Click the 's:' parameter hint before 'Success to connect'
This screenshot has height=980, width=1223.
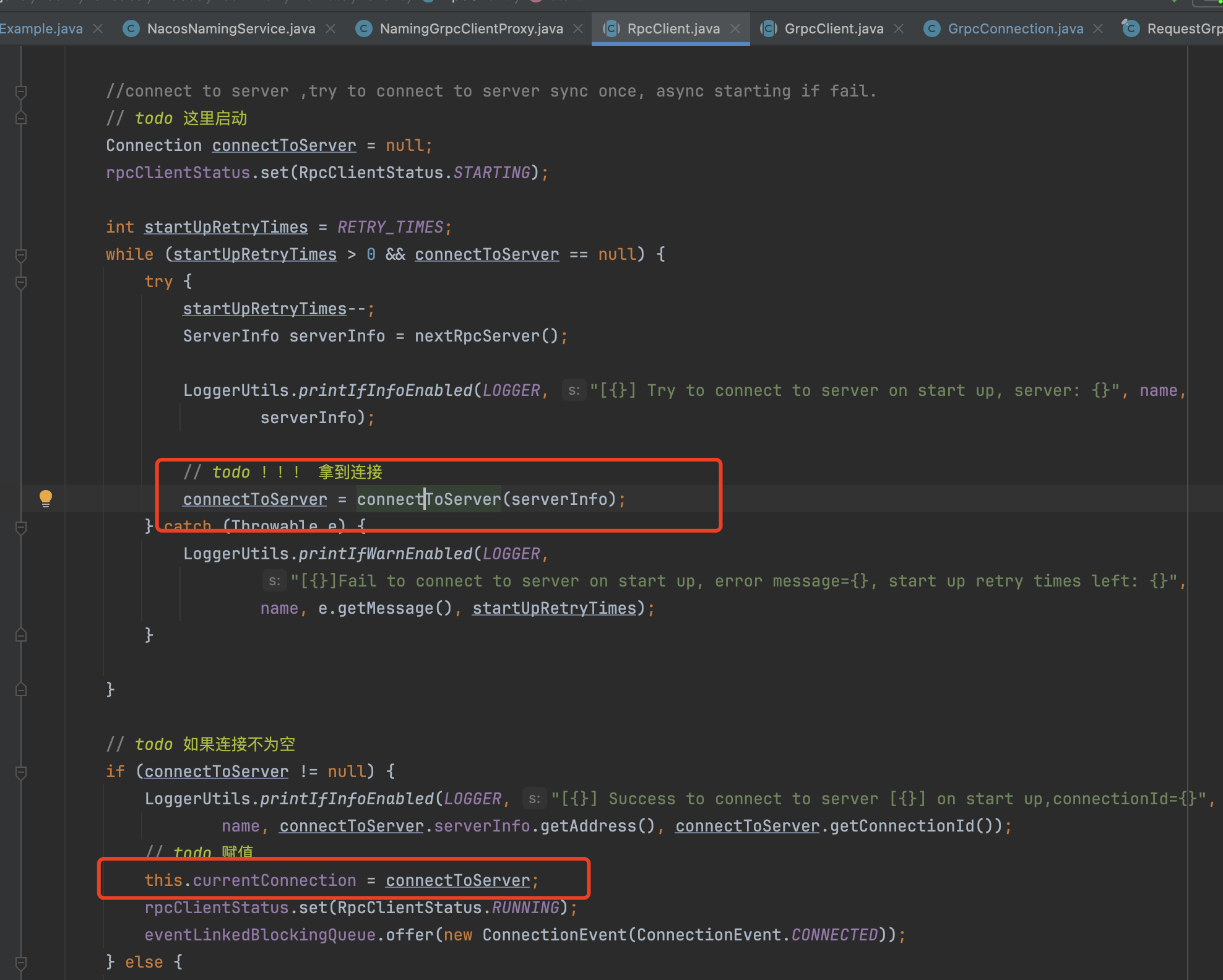534,799
